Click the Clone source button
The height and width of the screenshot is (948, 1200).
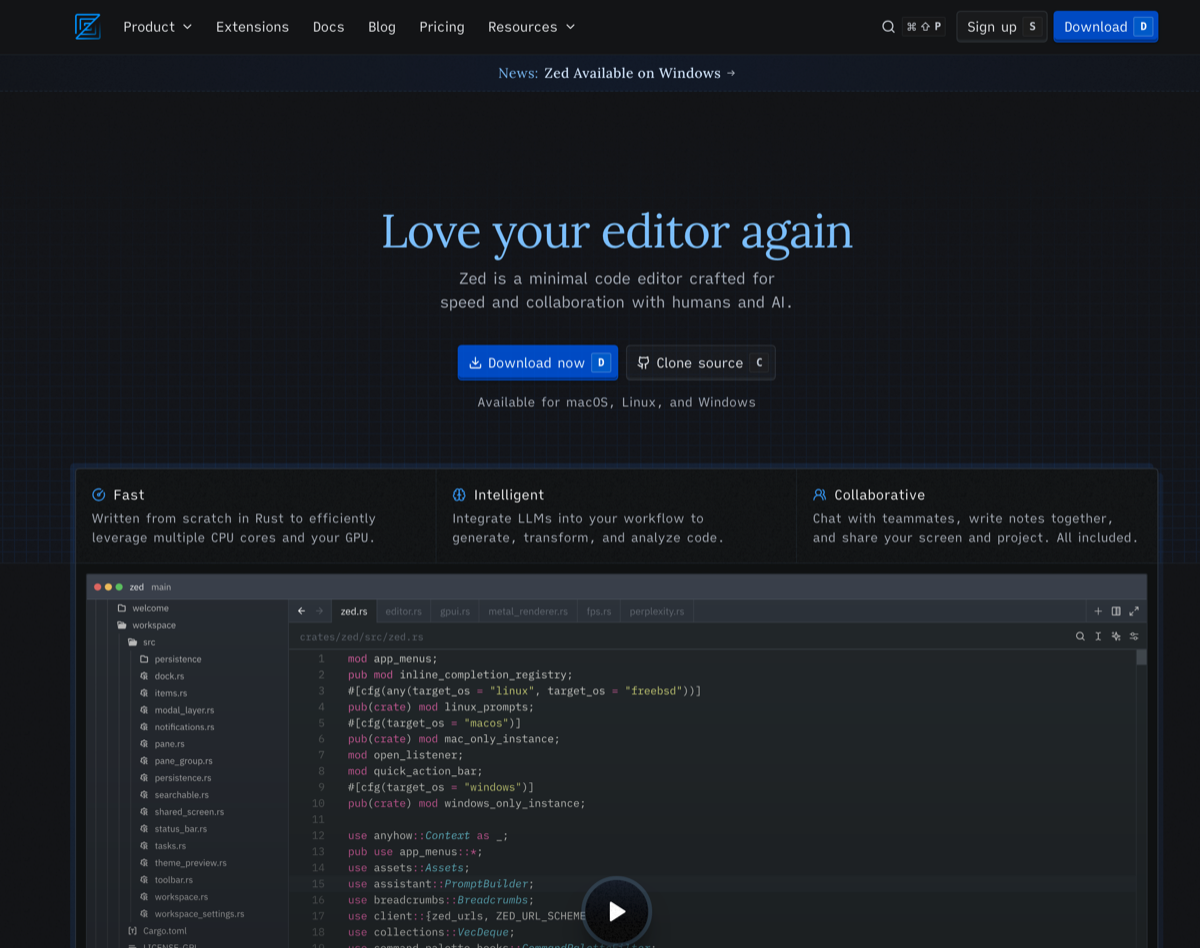tap(700, 363)
